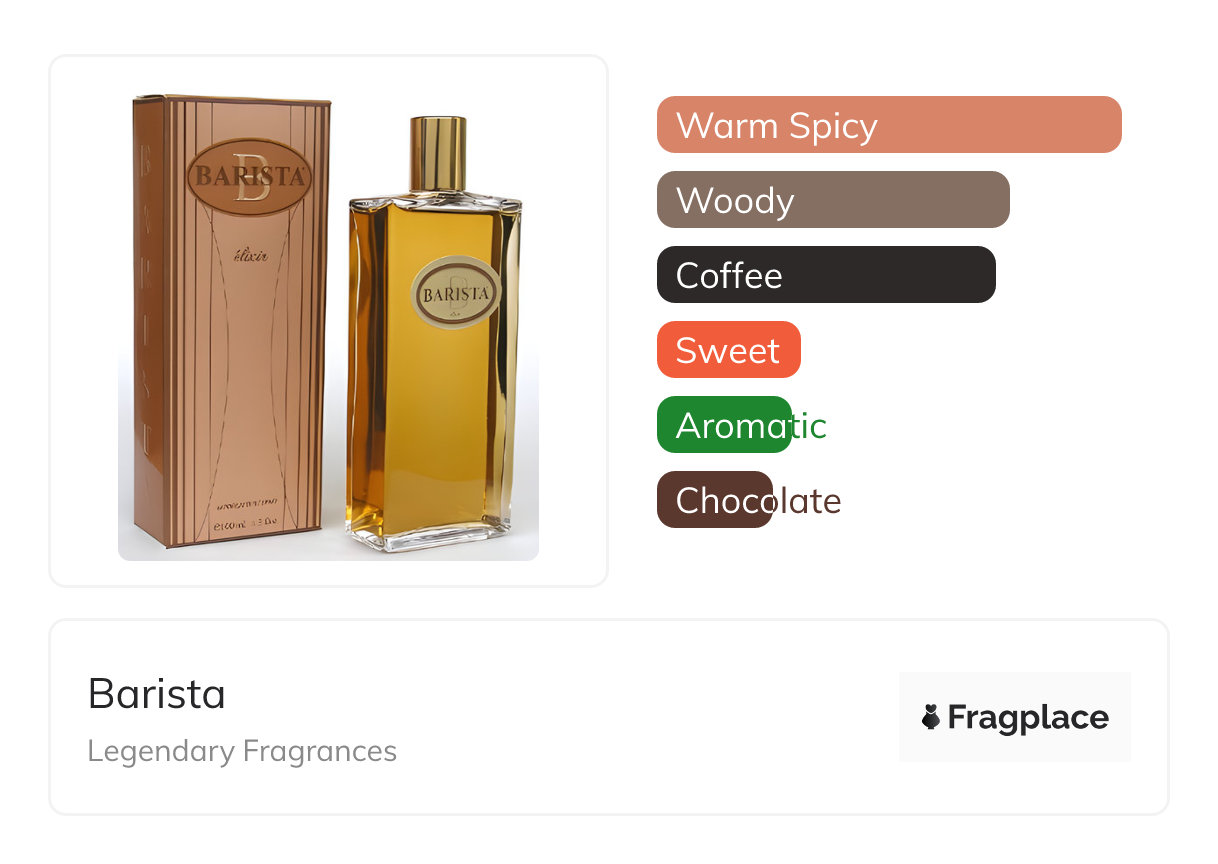1218x864 pixels.
Task: Click the oval BARISTA emblem on the box
Action: click(248, 178)
